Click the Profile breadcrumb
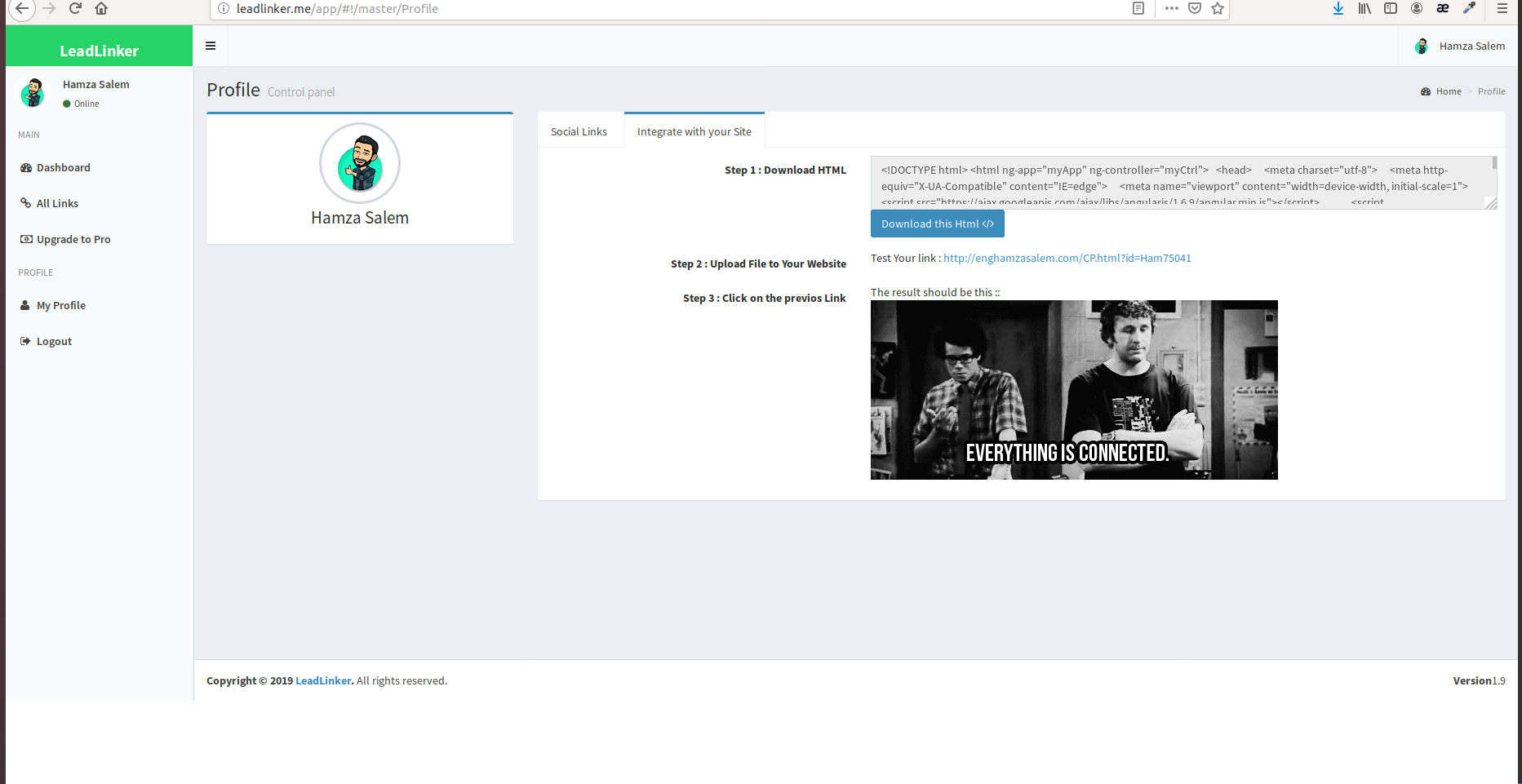 (1492, 91)
